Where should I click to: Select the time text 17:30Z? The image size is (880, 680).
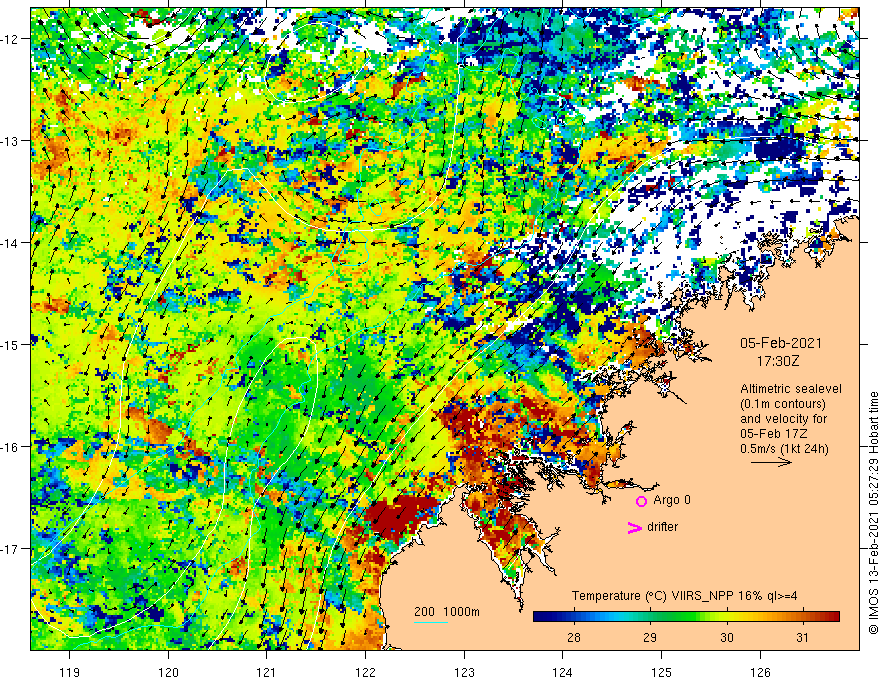[x=777, y=361]
